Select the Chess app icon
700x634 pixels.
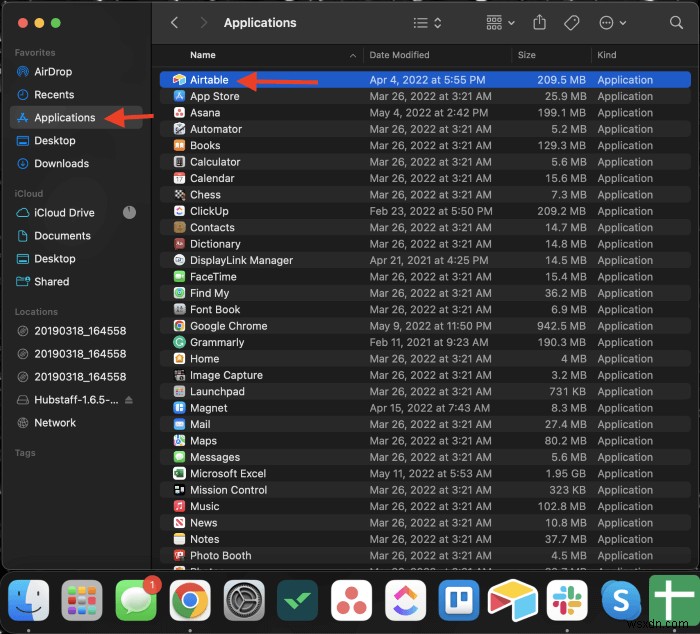(179, 195)
